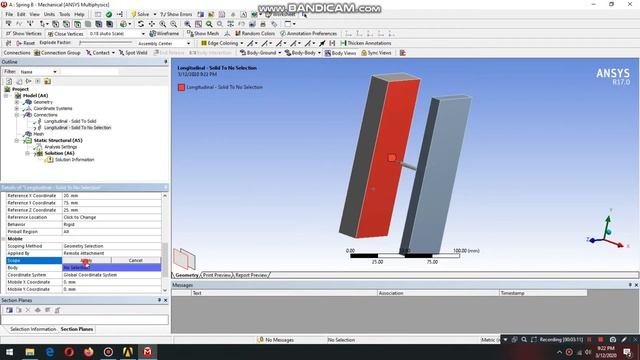Select Analysis Settings in the outline
This screenshot has height=360, width=640.
[x=60, y=147]
